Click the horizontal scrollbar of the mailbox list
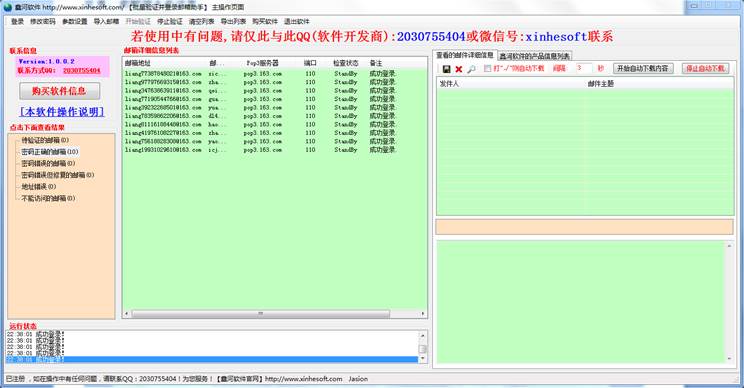Image resolution: width=744 pixels, height=388 pixels. coord(260,314)
